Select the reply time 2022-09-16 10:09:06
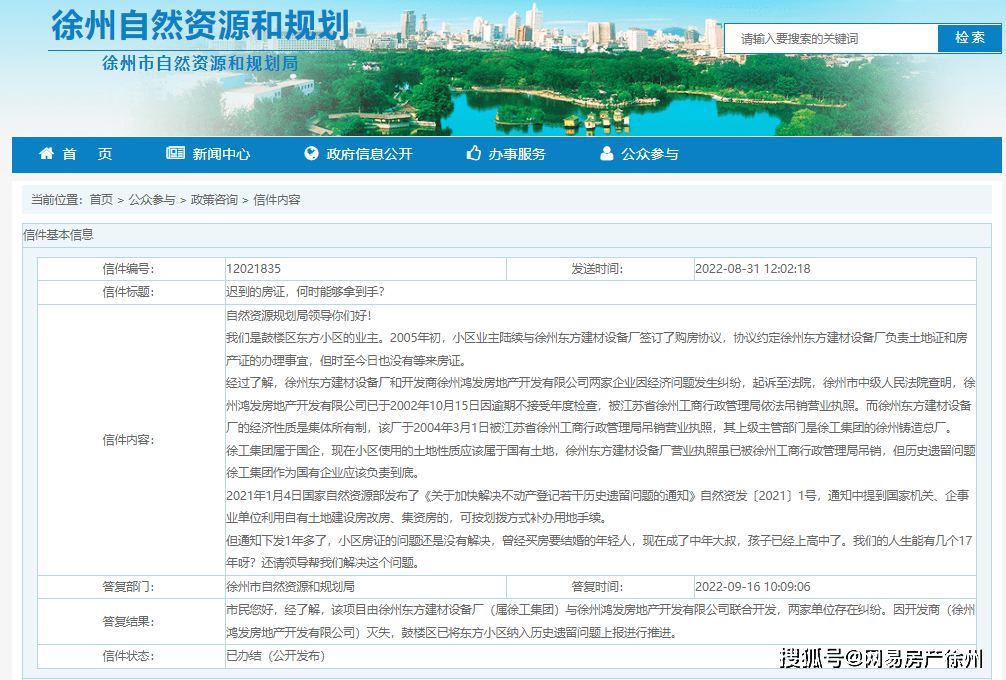1006x680 pixels. [753, 586]
